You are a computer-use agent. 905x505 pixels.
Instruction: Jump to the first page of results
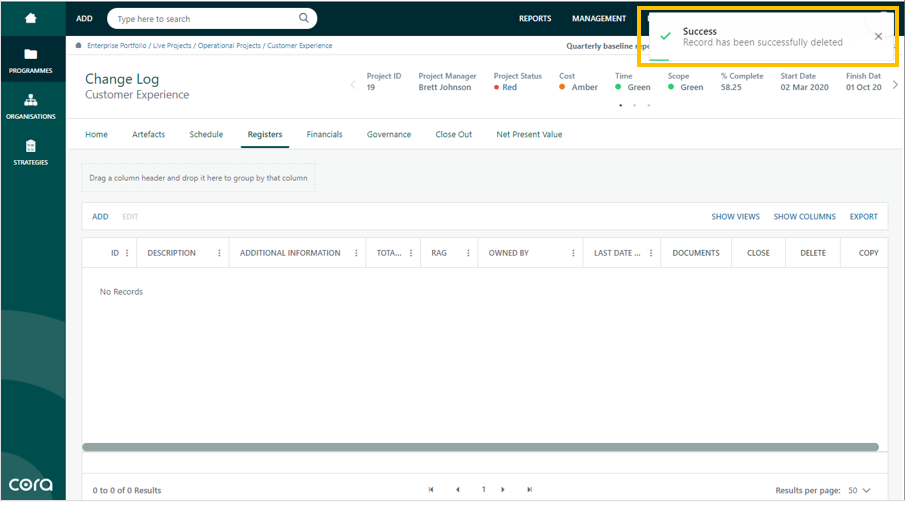point(431,489)
